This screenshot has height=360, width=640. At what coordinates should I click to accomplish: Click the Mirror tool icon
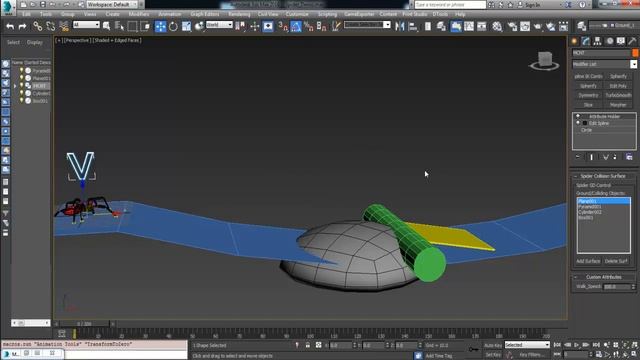[400, 27]
